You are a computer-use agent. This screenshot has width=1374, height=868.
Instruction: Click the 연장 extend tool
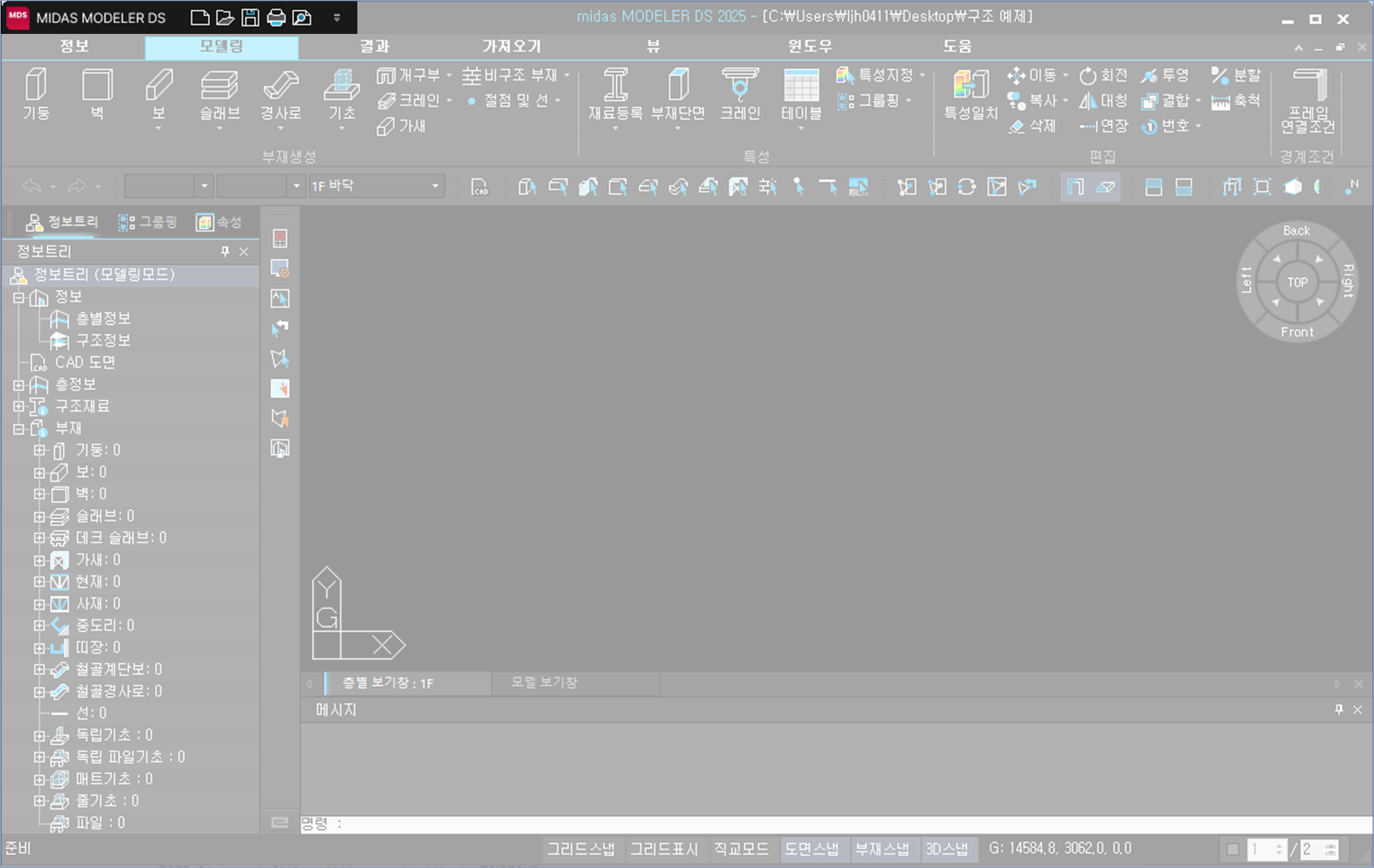click(1103, 126)
